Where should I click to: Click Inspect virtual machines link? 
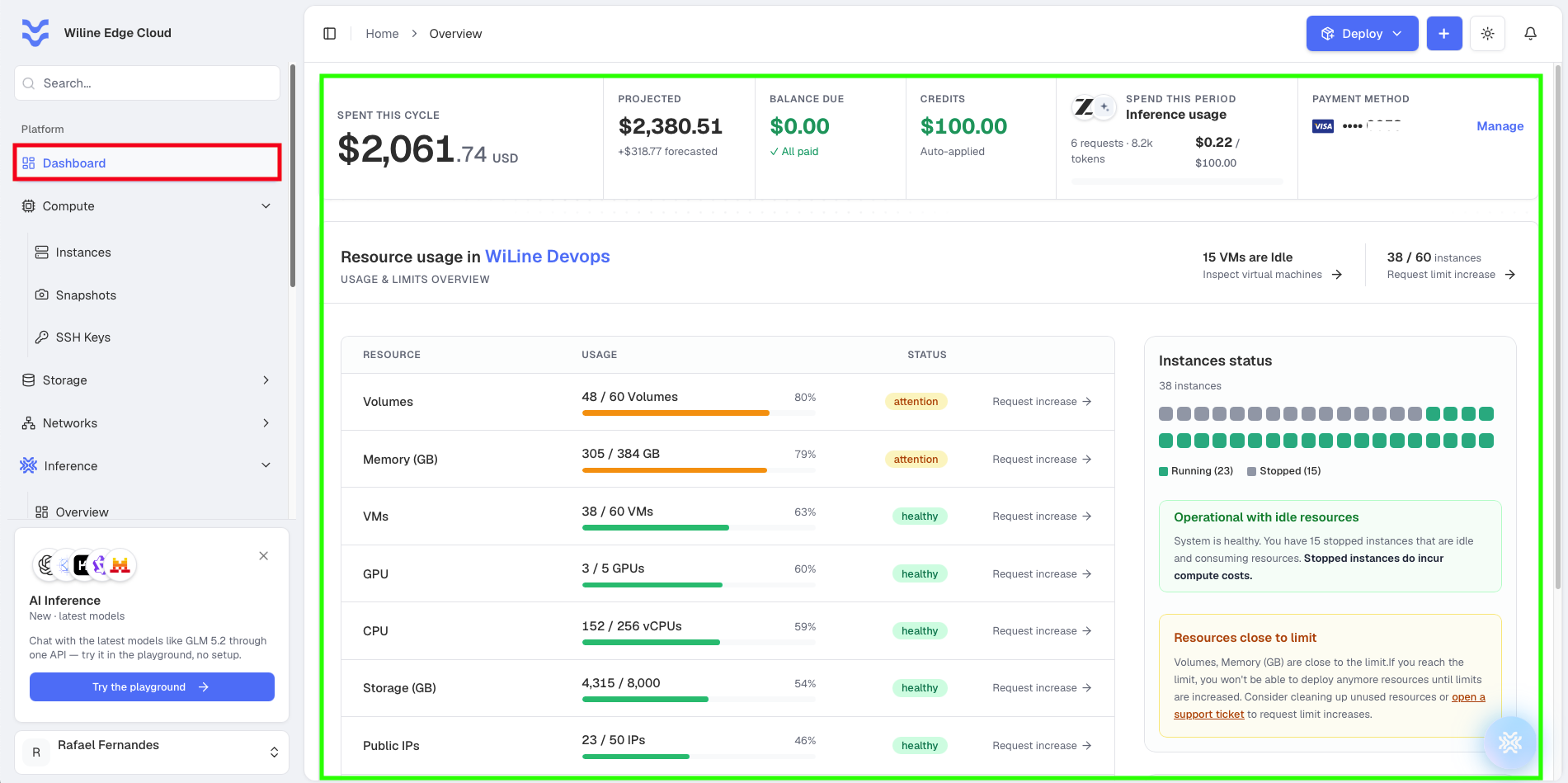pyautogui.click(x=1272, y=275)
